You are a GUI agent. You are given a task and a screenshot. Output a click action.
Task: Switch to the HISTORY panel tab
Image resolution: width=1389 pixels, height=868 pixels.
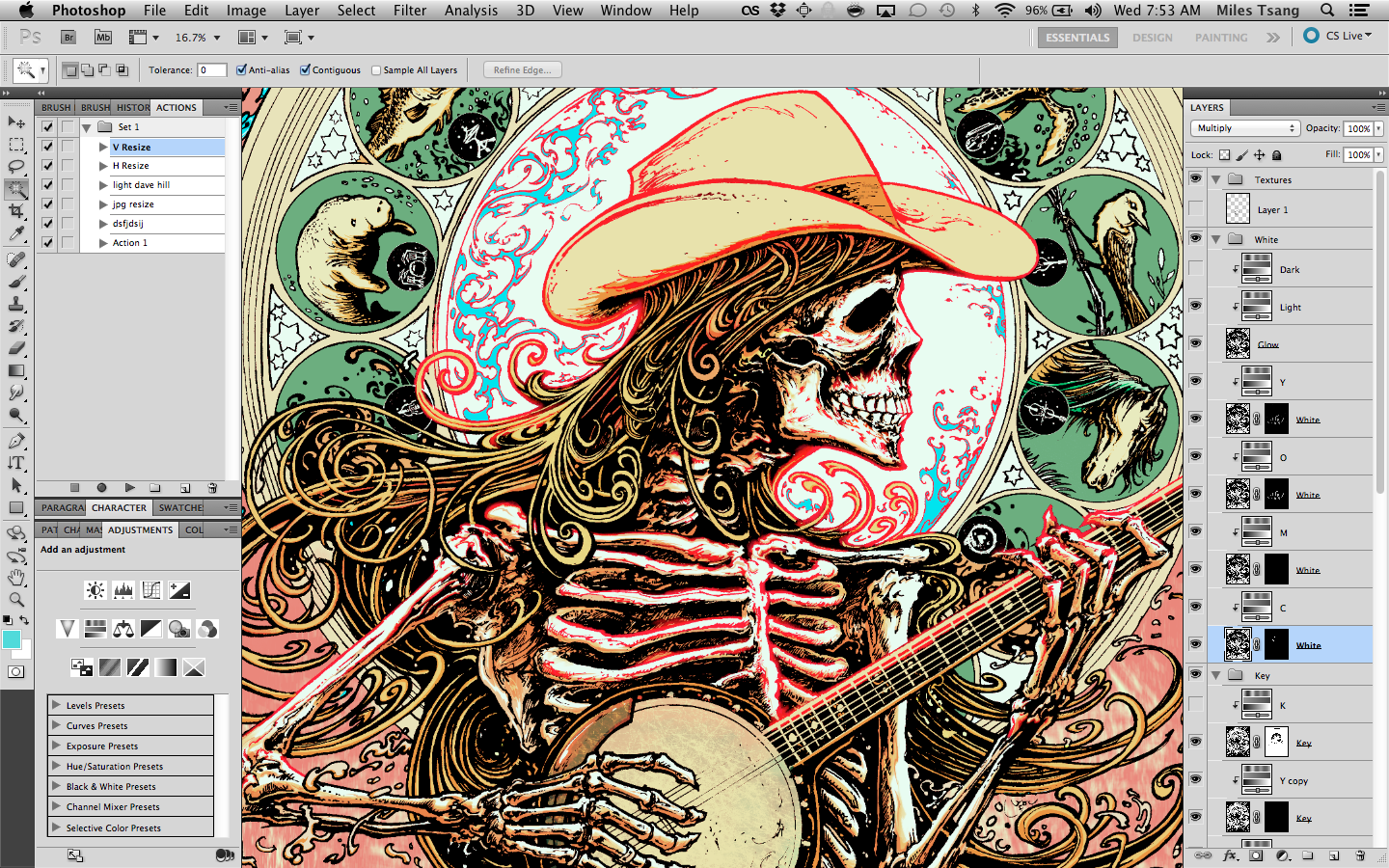133,107
